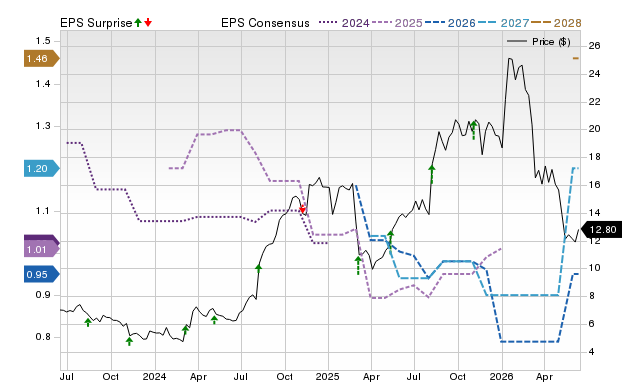Click the 26 right price axis label
Screen dimensions: 640x382
point(594,46)
